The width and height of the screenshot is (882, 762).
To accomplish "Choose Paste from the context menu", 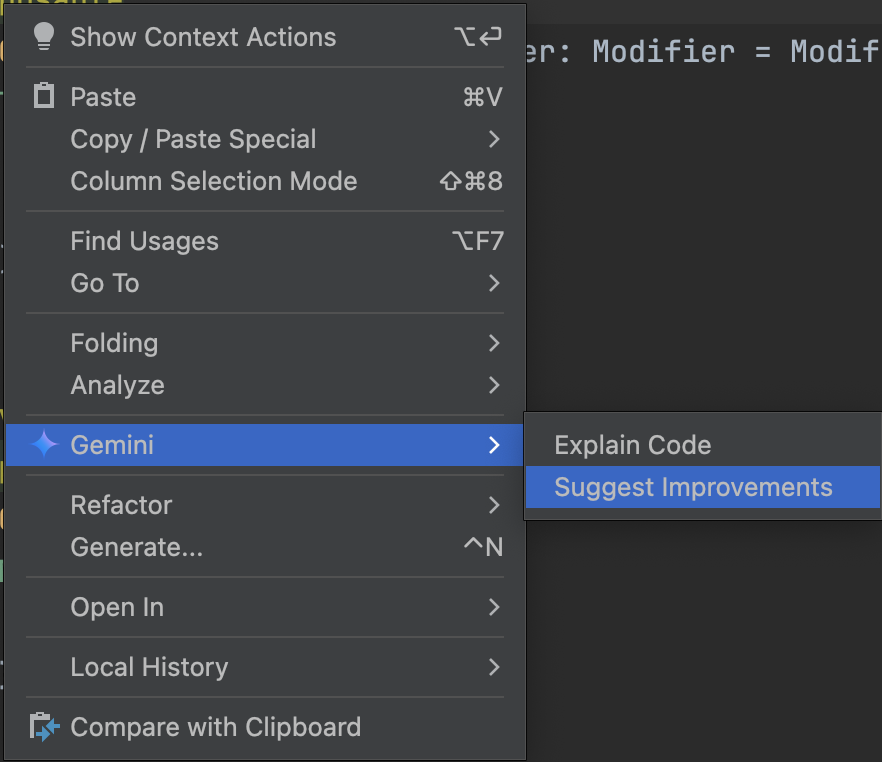I will pos(264,97).
